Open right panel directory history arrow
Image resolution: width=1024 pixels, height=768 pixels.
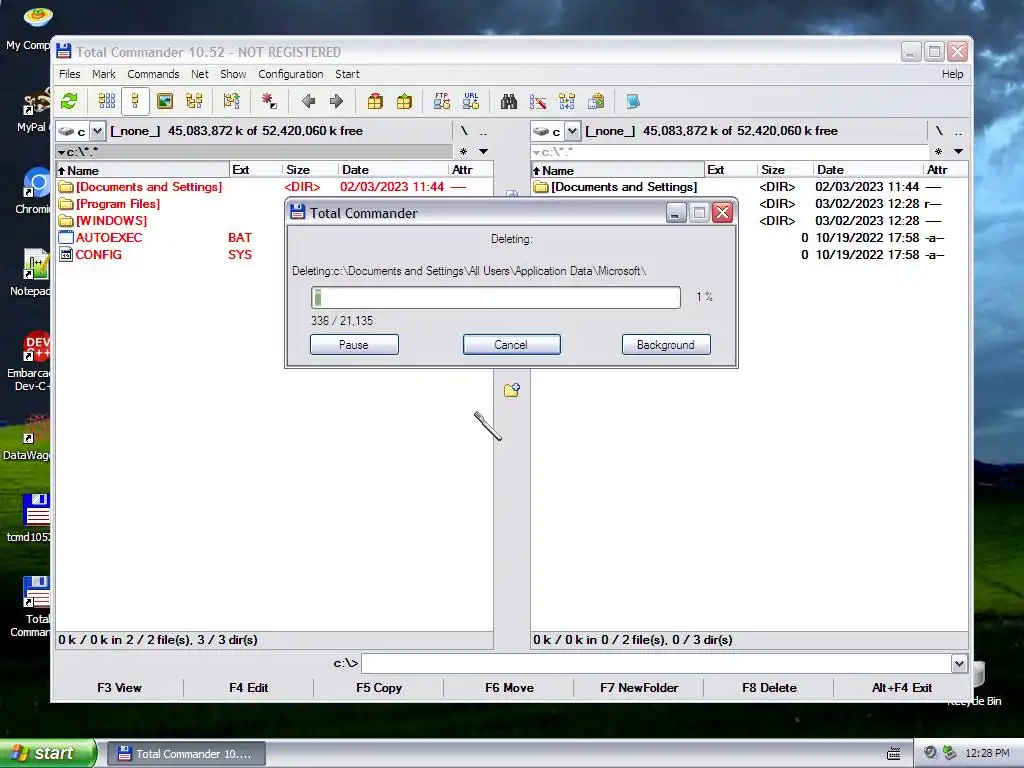coord(959,152)
